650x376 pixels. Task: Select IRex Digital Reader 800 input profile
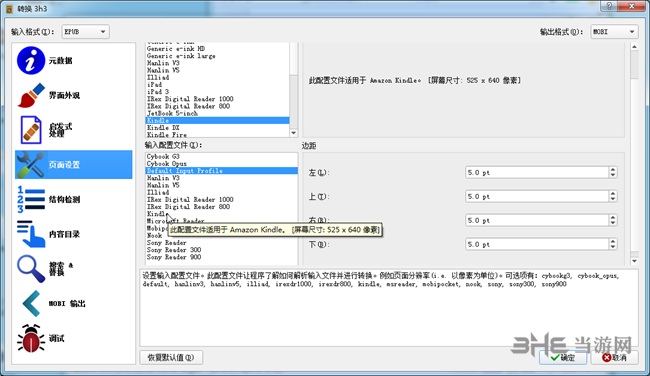221,206
